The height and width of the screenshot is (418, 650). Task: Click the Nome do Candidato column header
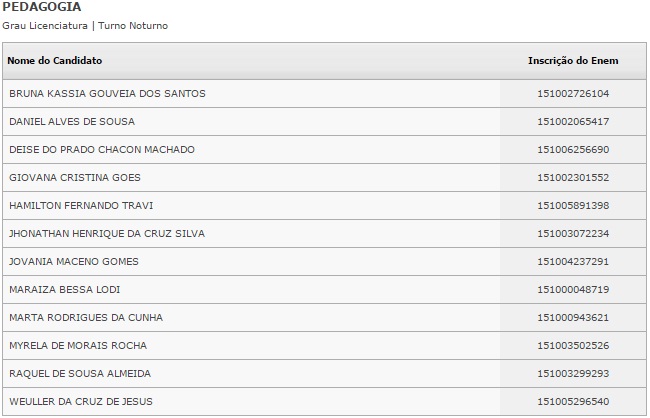[x=55, y=61]
